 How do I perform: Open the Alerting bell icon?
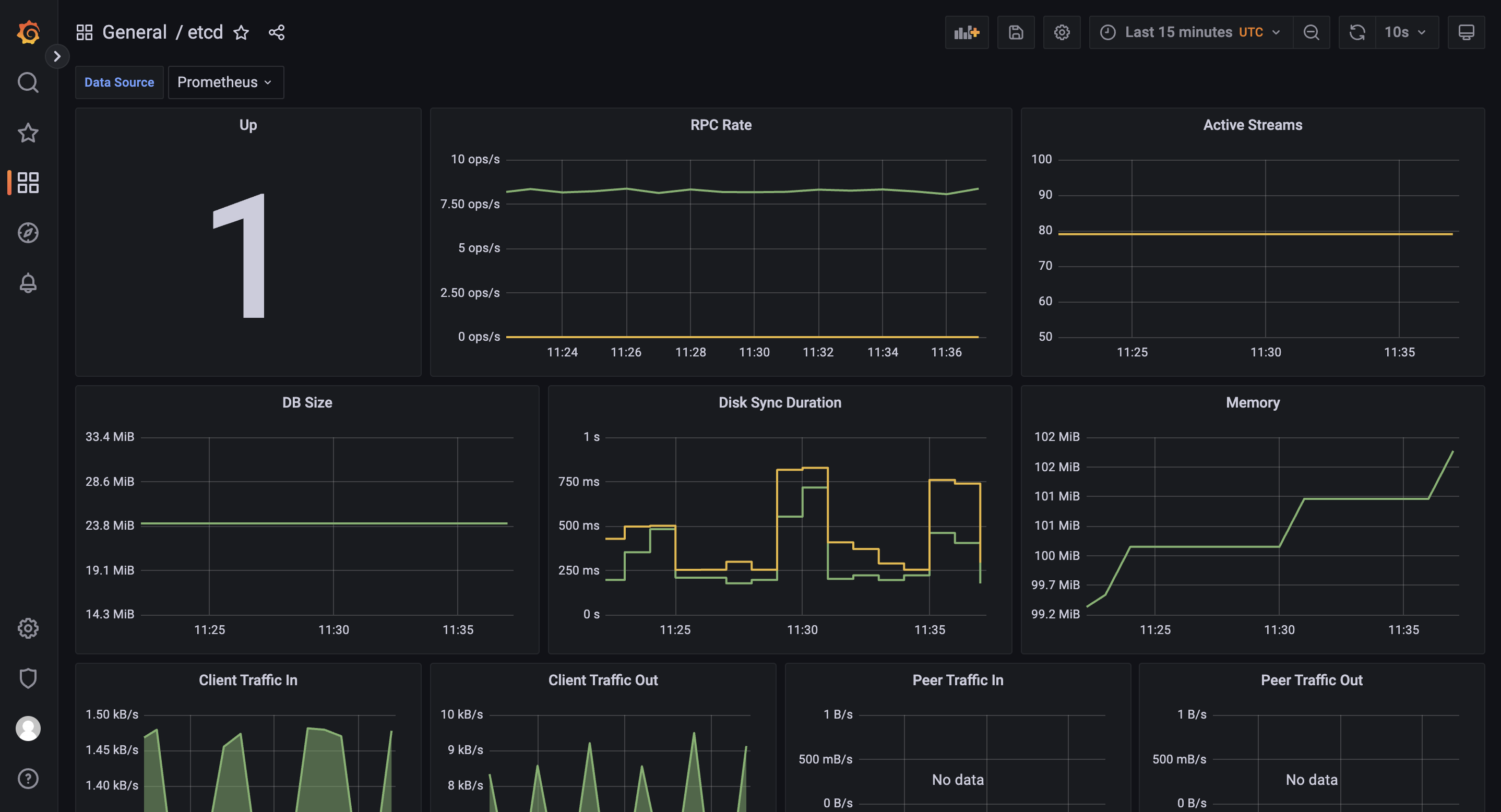point(28,283)
